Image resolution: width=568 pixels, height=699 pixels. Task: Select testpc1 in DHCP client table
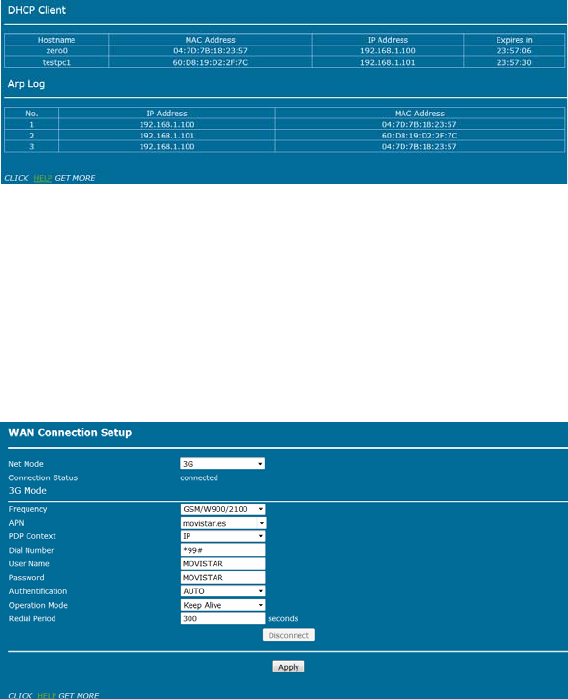point(57,62)
